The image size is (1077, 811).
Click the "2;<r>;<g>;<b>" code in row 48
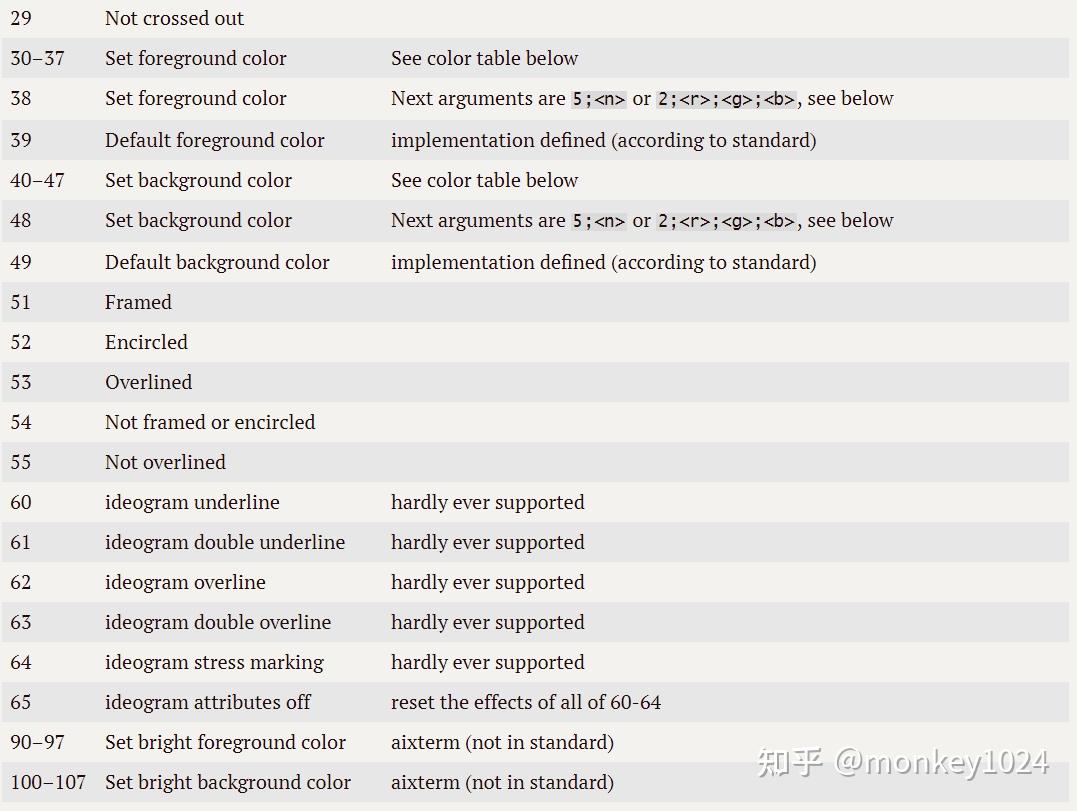pyautogui.click(x=726, y=221)
